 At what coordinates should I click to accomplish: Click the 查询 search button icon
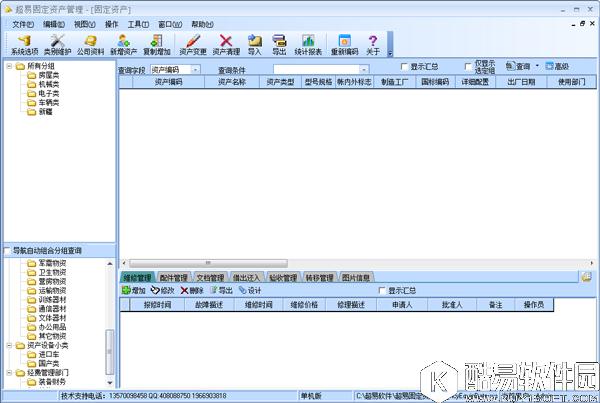[517, 66]
